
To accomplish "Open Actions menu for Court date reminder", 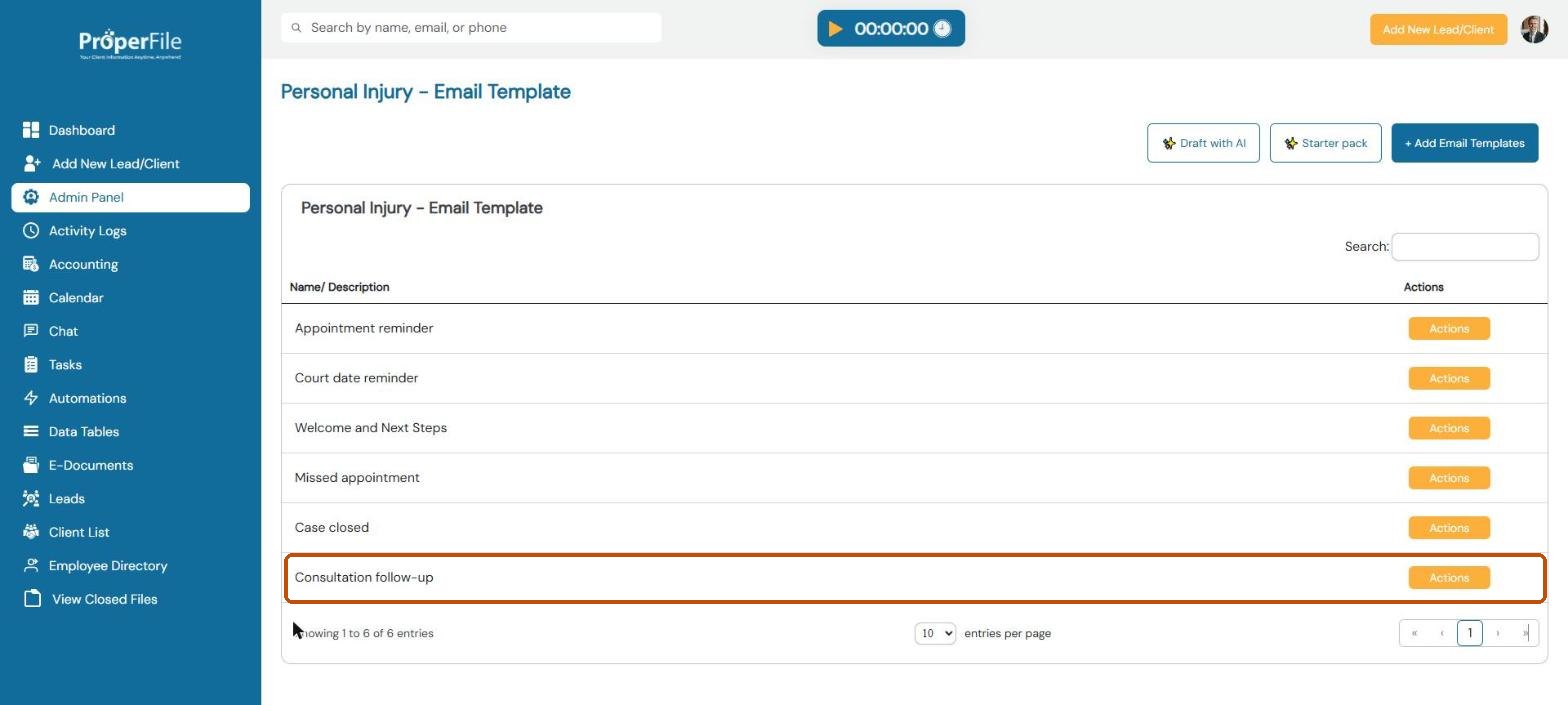I will click(x=1449, y=378).
